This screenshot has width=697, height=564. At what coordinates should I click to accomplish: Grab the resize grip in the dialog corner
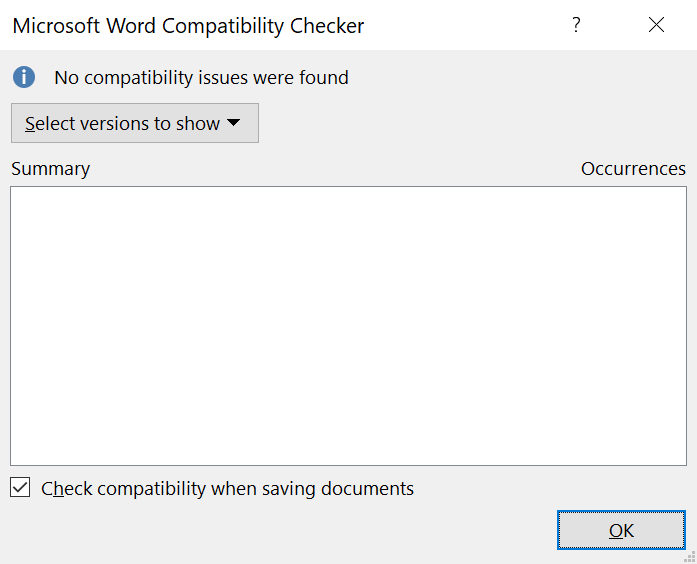[x=690, y=557]
